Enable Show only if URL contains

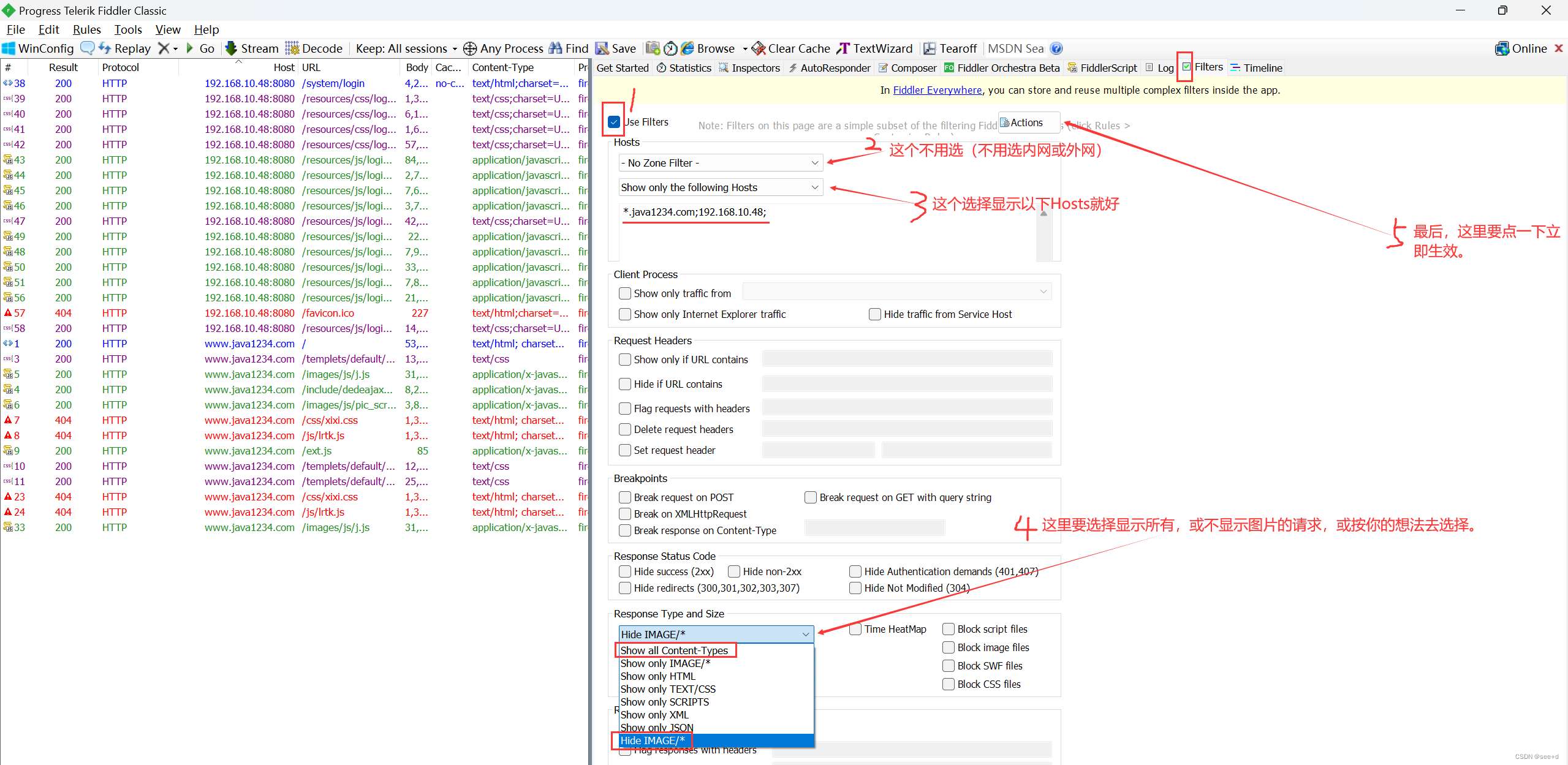click(x=625, y=360)
